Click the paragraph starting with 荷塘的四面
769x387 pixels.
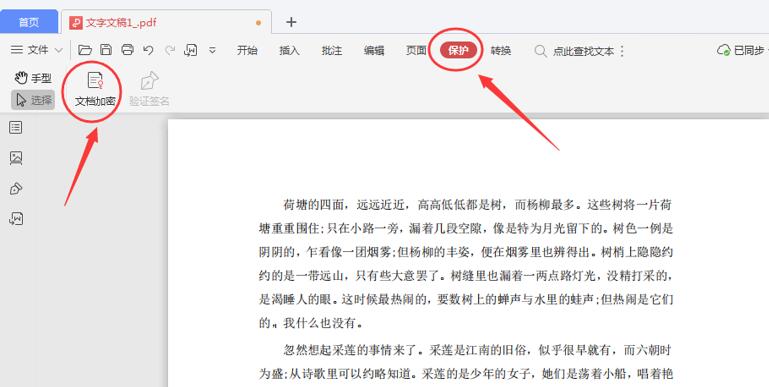coord(466,264)
